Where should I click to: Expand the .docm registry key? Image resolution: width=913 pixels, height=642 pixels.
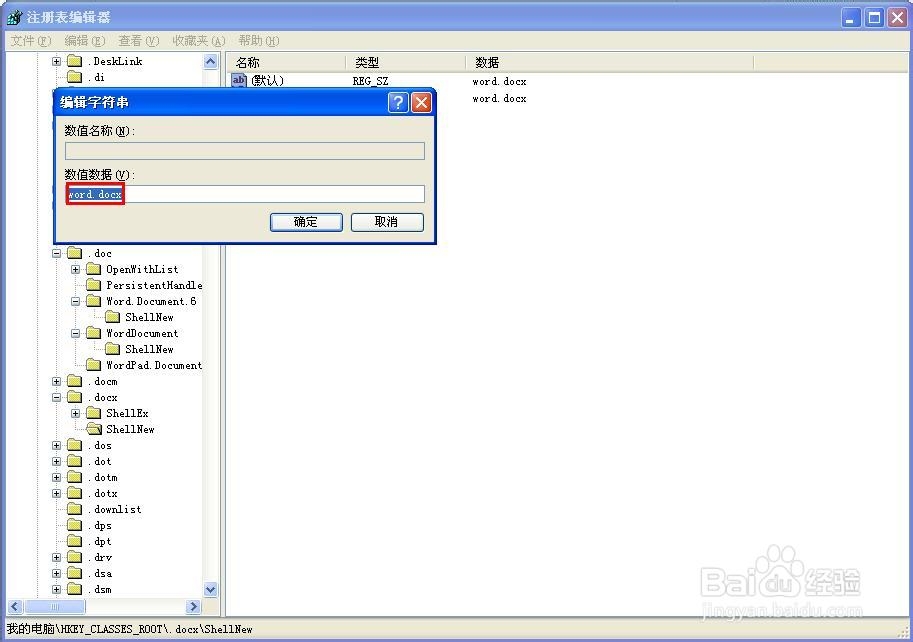[56, 381]
